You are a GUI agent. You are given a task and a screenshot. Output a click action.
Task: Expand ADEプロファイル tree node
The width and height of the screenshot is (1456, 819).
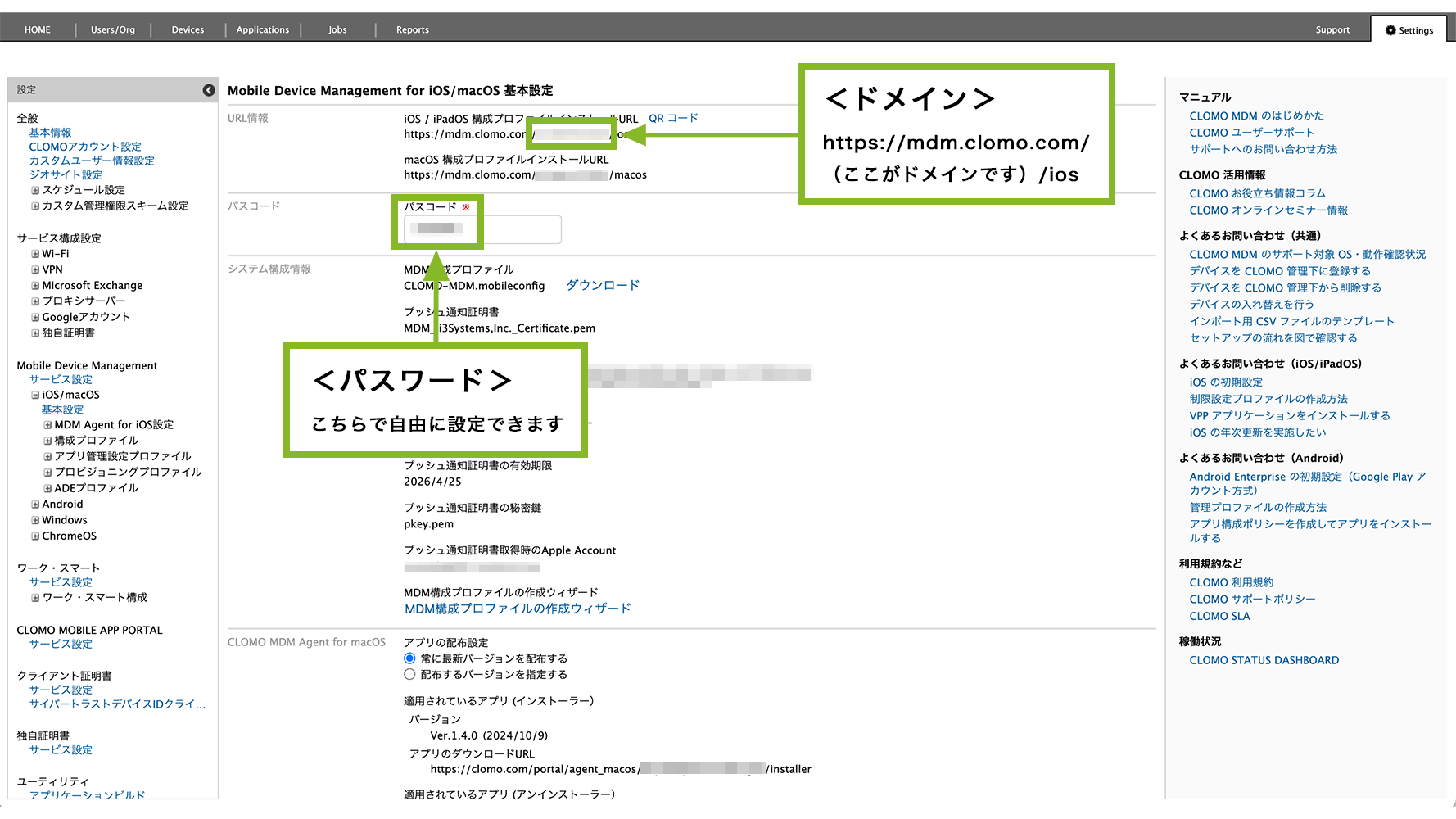[47, 488]
